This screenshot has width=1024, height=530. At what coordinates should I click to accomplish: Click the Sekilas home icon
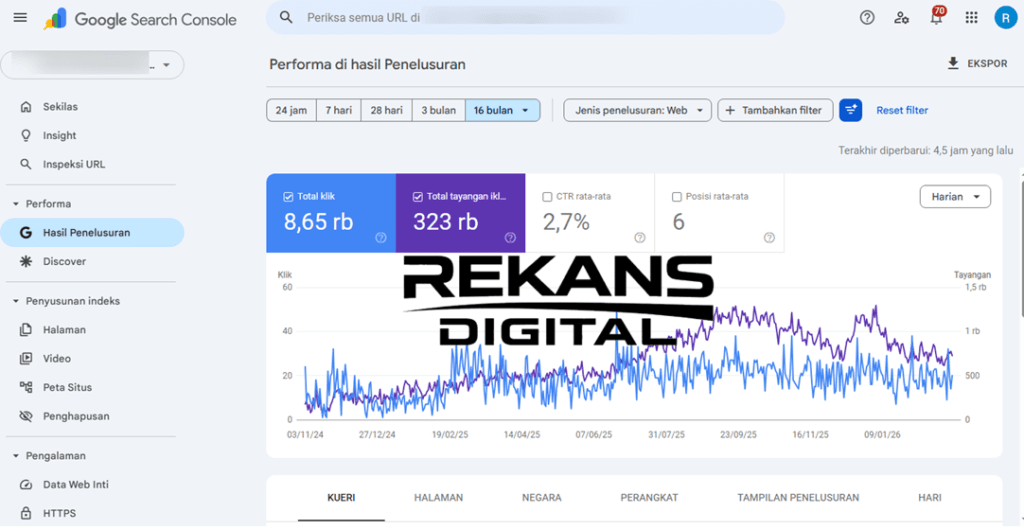tap(26, 106)
